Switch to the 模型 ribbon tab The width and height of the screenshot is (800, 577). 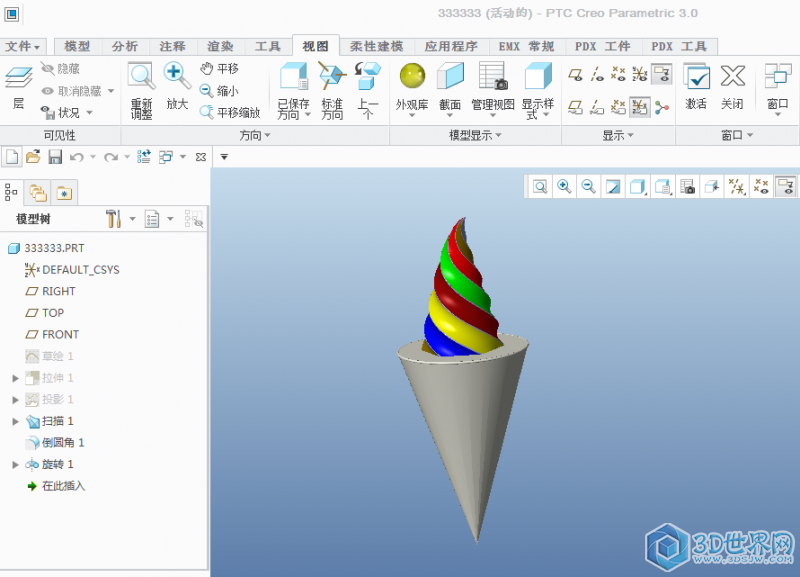(x=77, y=46)
